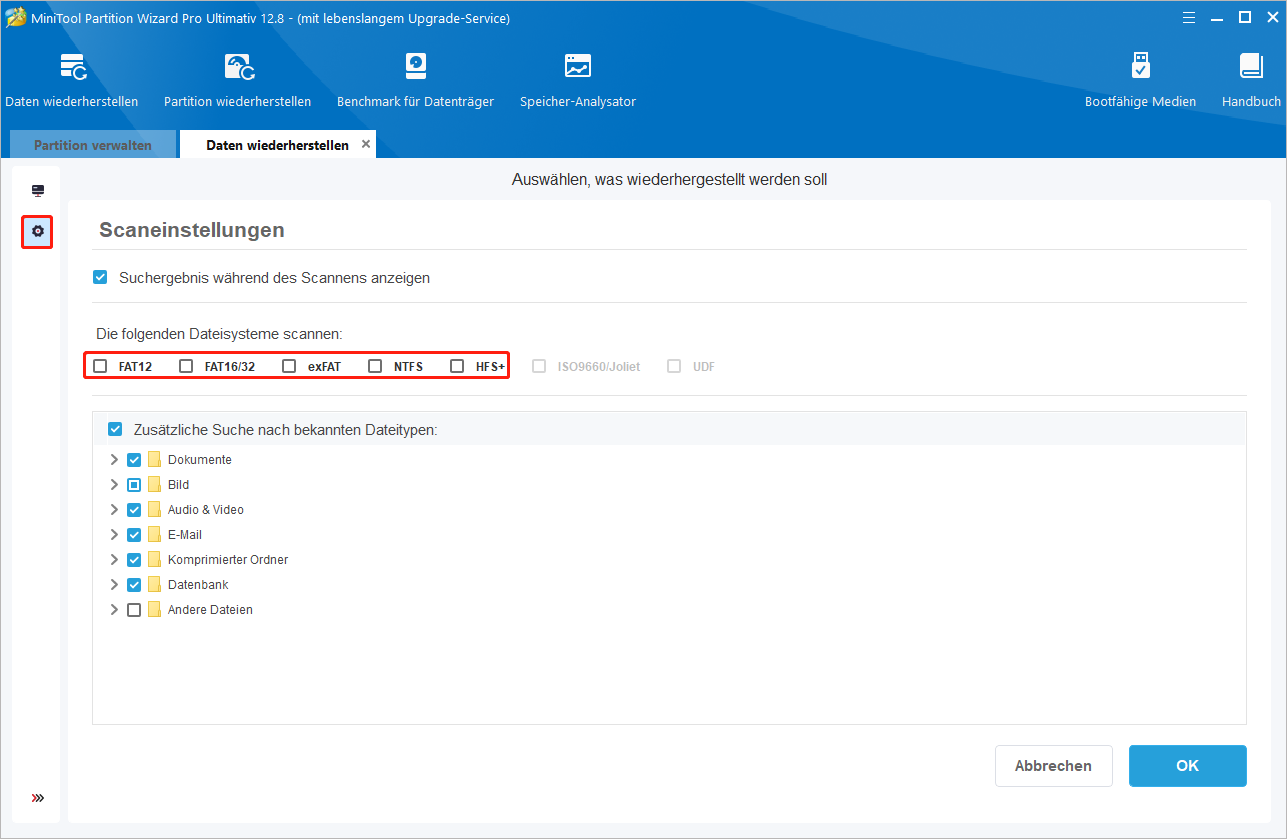Screen dimensions: 1287x839
Task: Check the NTFS file system option
Action: [375, 366]
